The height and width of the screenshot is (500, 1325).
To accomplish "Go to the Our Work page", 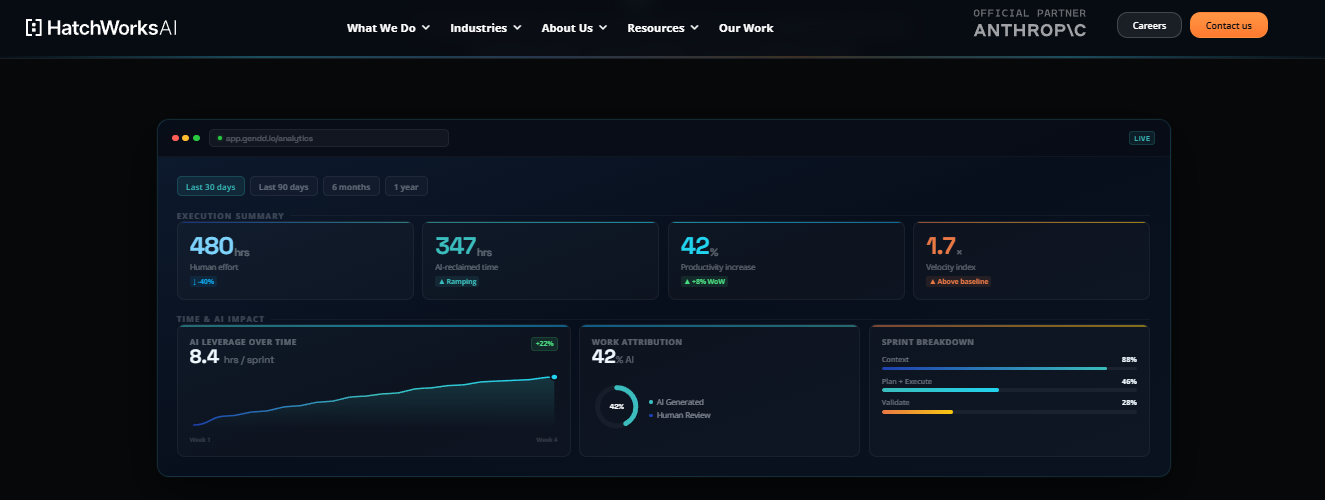I will (x=746, y=28).
